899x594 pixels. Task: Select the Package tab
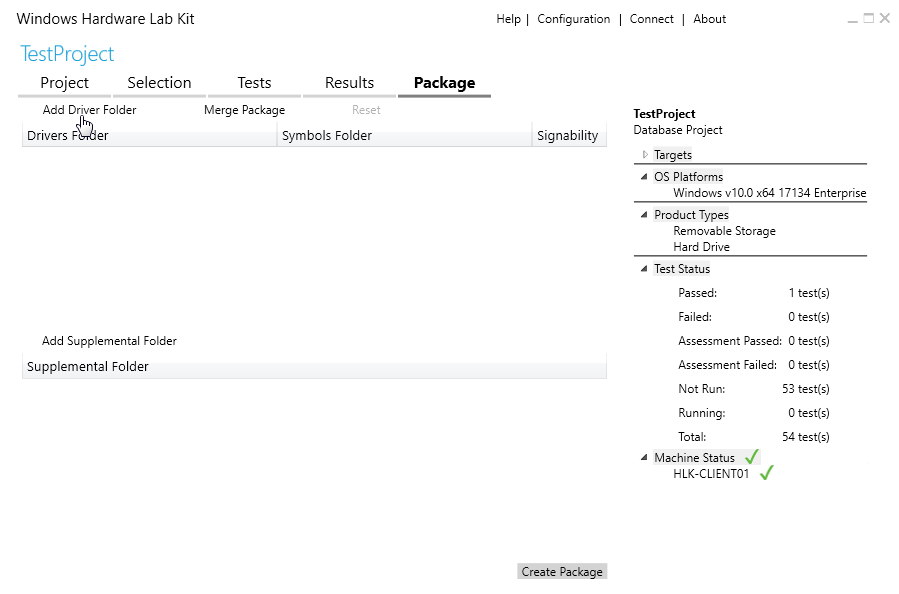point(444,83)
